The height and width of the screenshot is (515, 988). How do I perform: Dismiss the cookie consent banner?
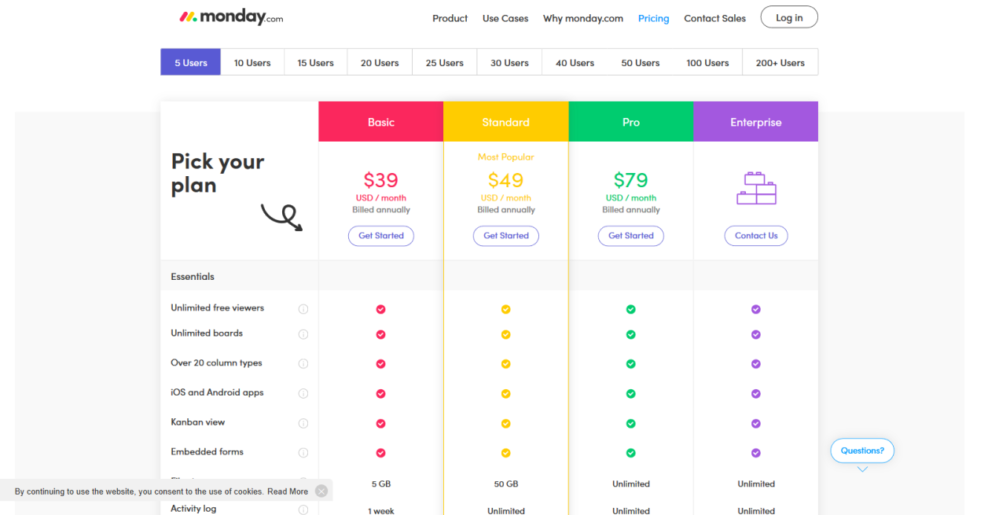(x=321, y=491)
